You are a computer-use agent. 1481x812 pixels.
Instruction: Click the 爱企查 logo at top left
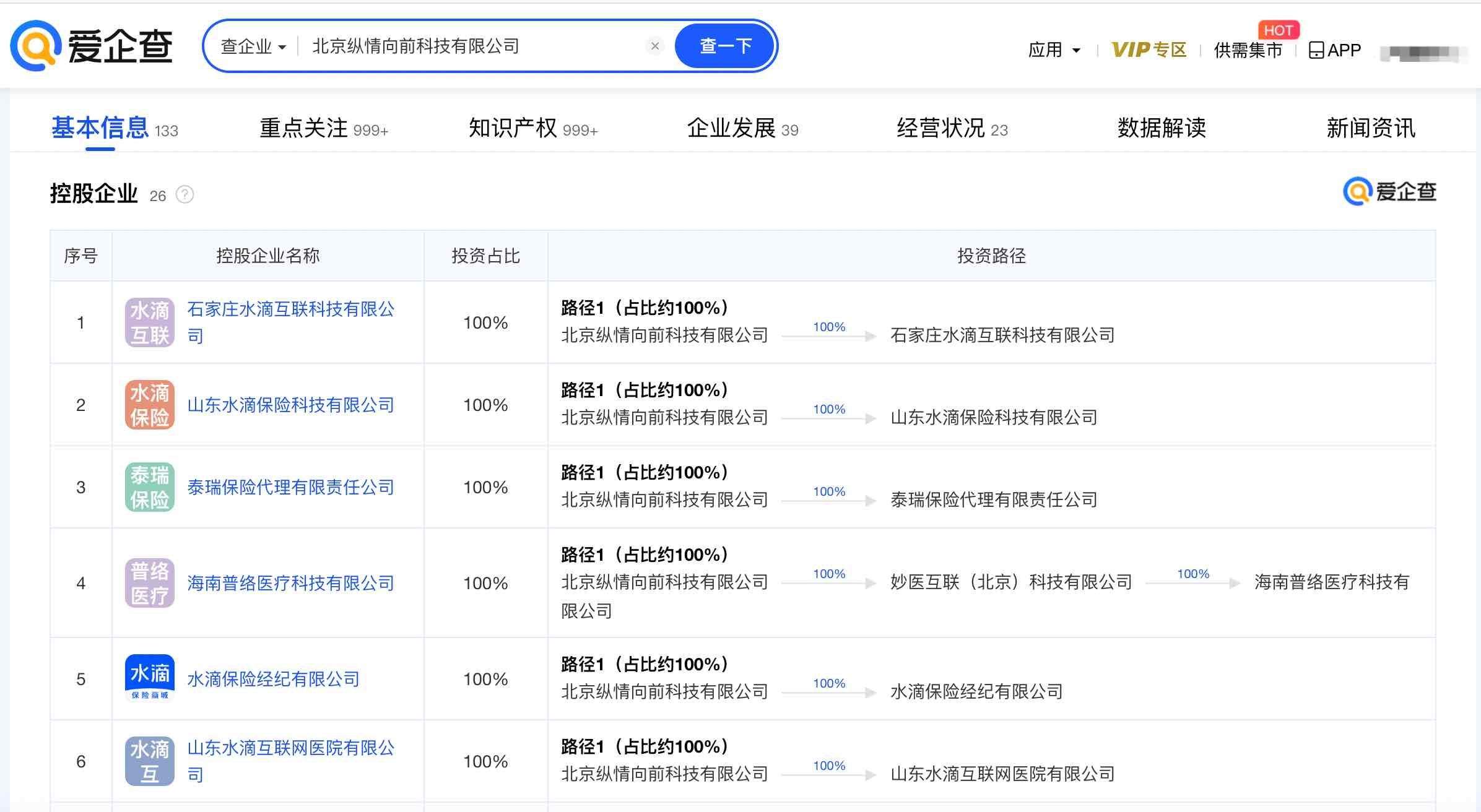tap(92, 46)
